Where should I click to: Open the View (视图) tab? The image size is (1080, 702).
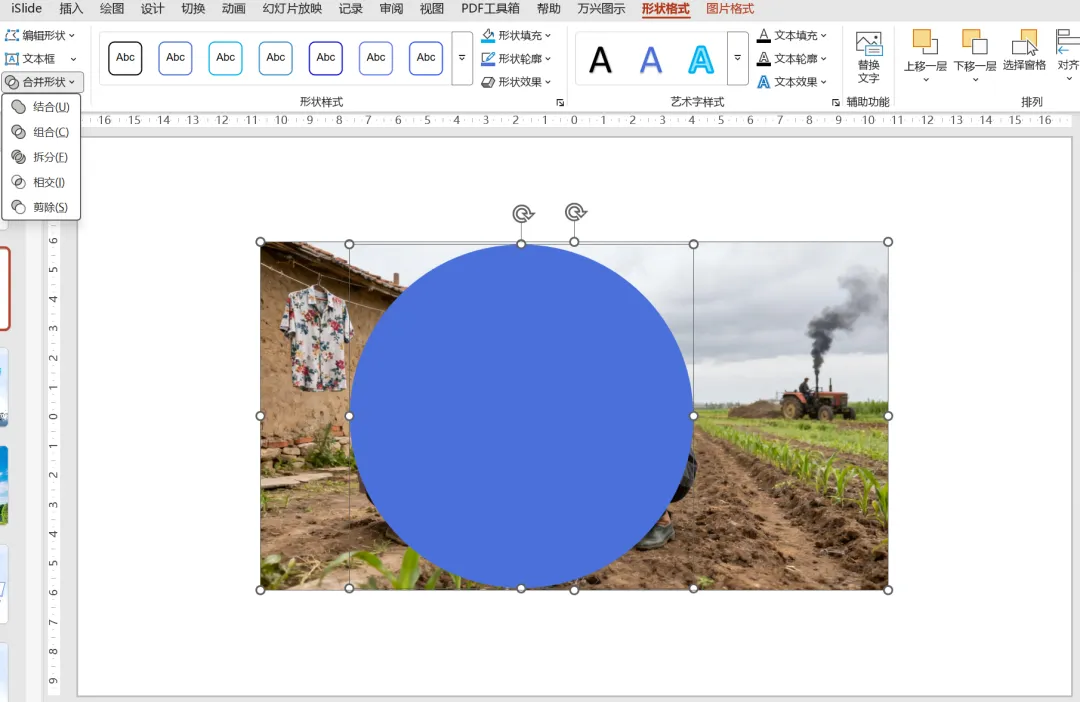tap(432, 9)
